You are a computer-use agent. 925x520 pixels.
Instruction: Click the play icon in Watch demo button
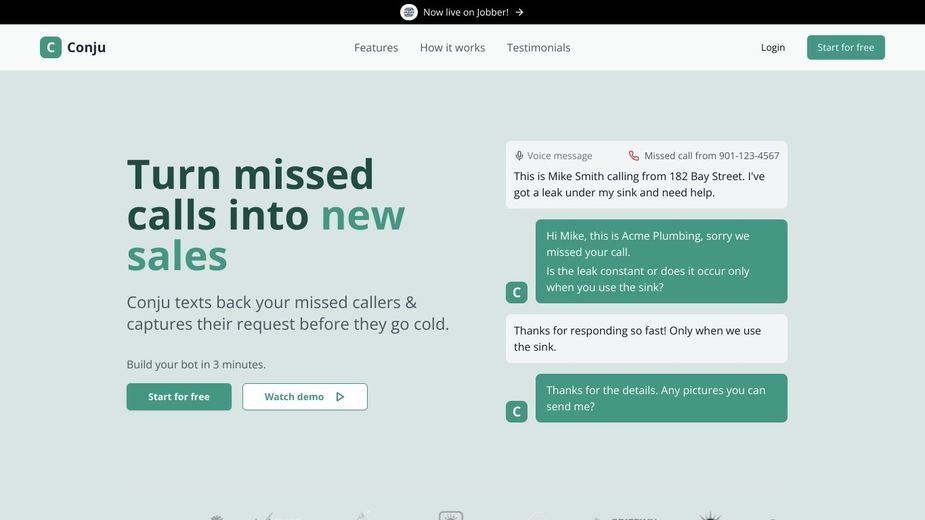click(340, 397)
